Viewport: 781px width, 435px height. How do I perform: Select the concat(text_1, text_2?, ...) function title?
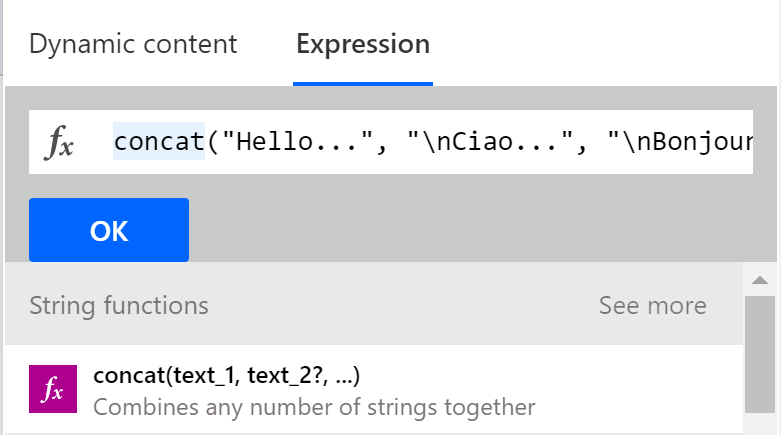[226, 376]
